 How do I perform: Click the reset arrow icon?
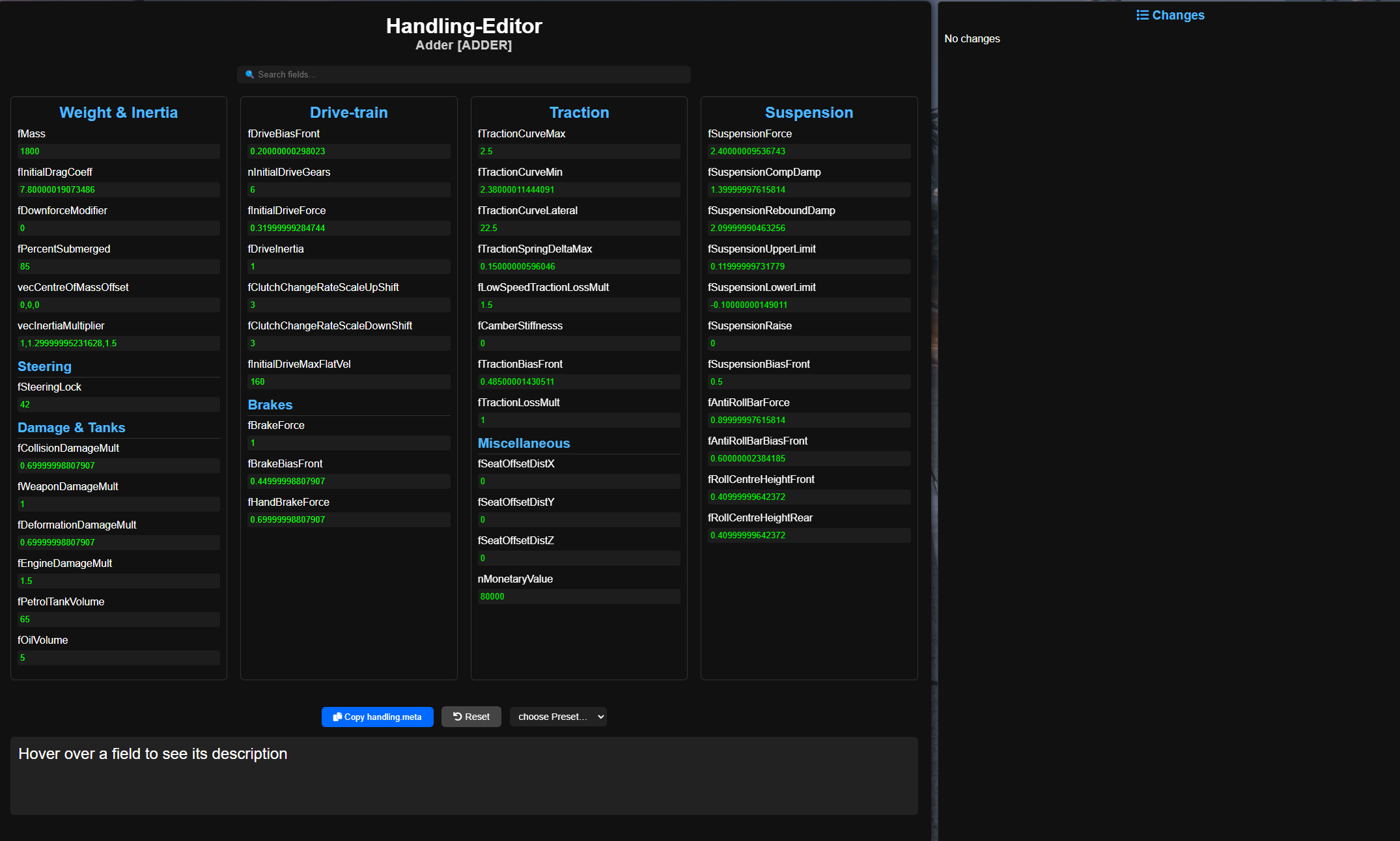point(458,716)
